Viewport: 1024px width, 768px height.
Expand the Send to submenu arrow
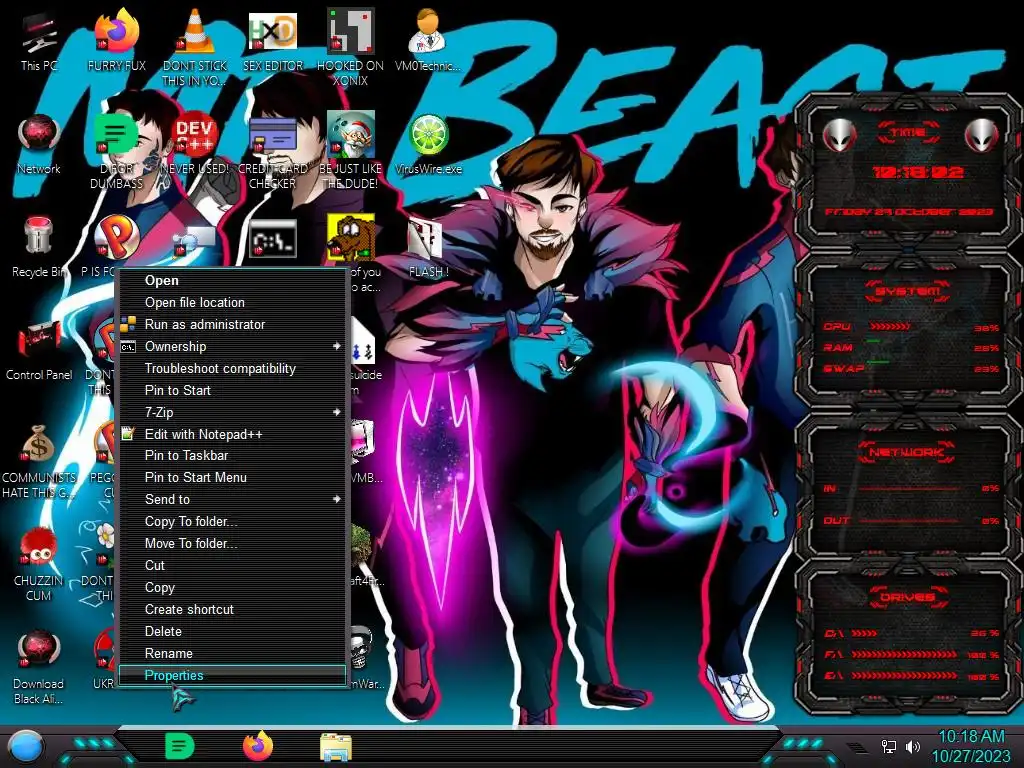(x=336, y=499)
